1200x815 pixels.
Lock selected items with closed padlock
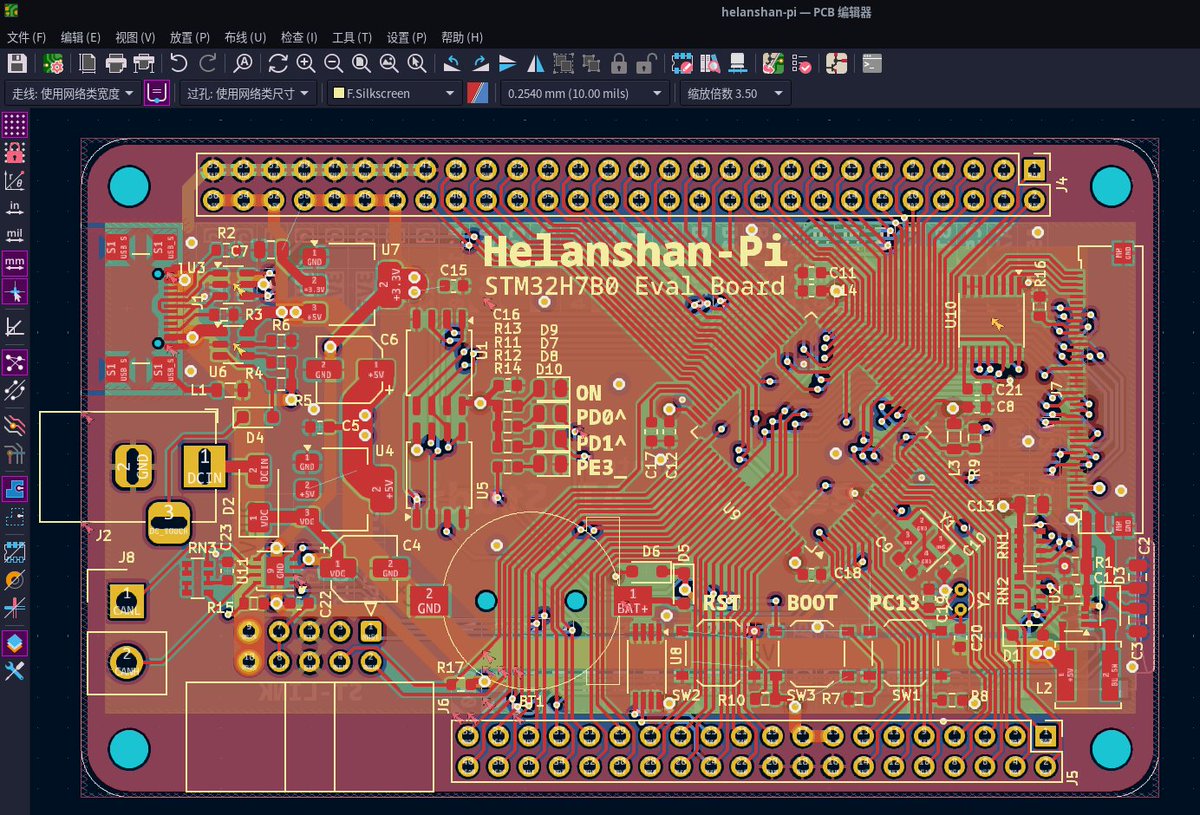619,64
